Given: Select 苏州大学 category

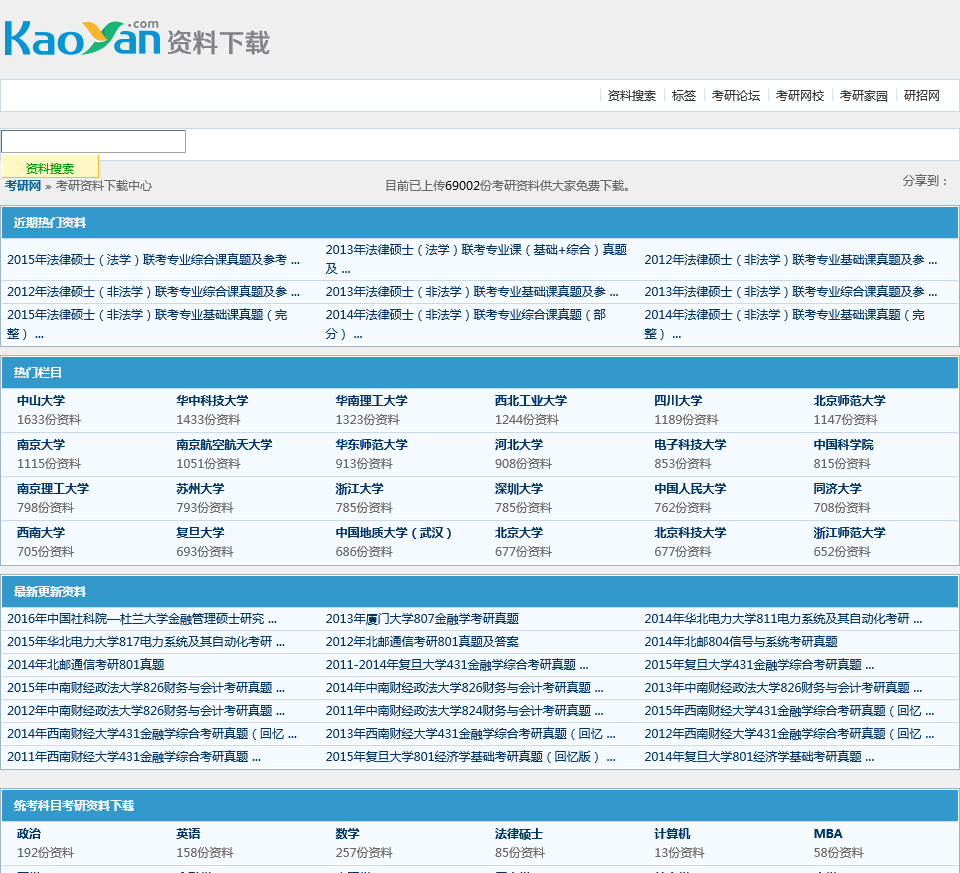Looking at the screenshot, I should coord(200,489).
